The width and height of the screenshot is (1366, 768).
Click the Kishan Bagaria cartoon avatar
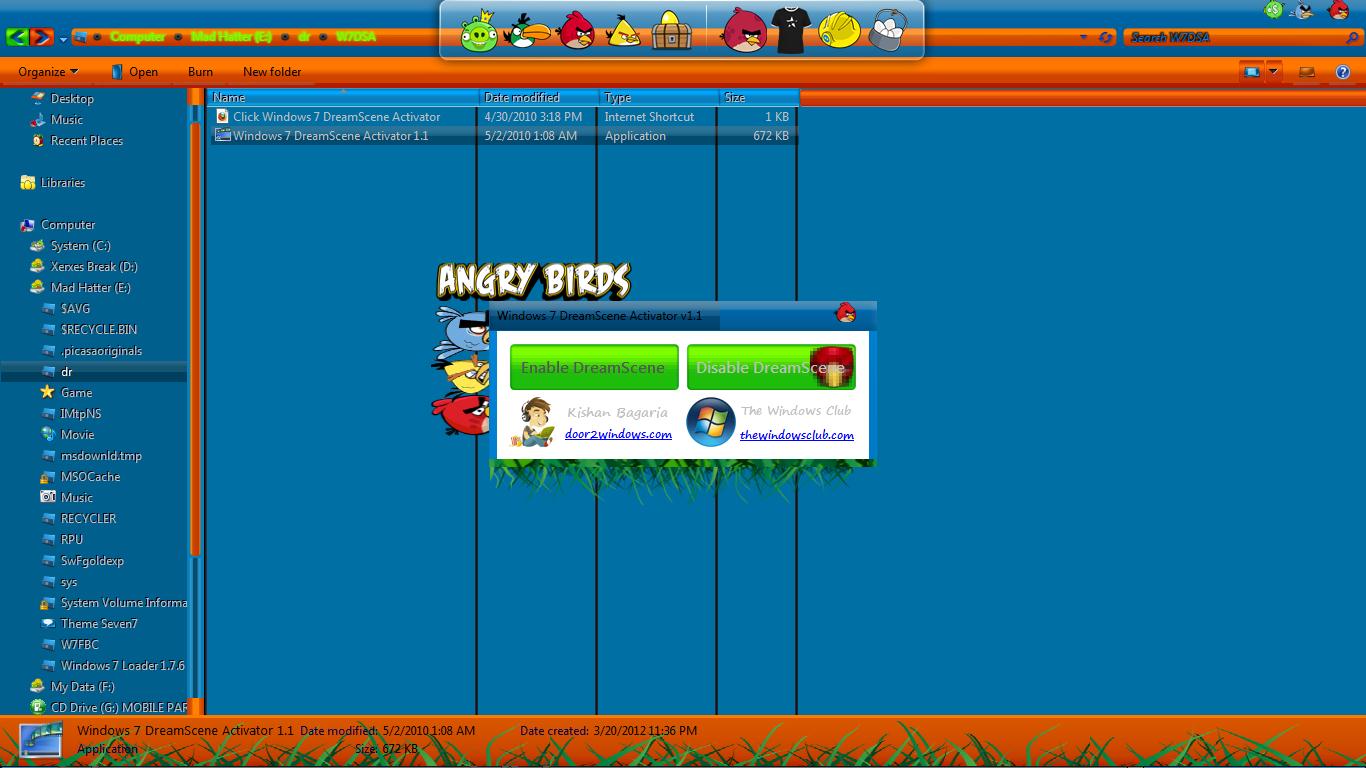[x=533, y=422]
